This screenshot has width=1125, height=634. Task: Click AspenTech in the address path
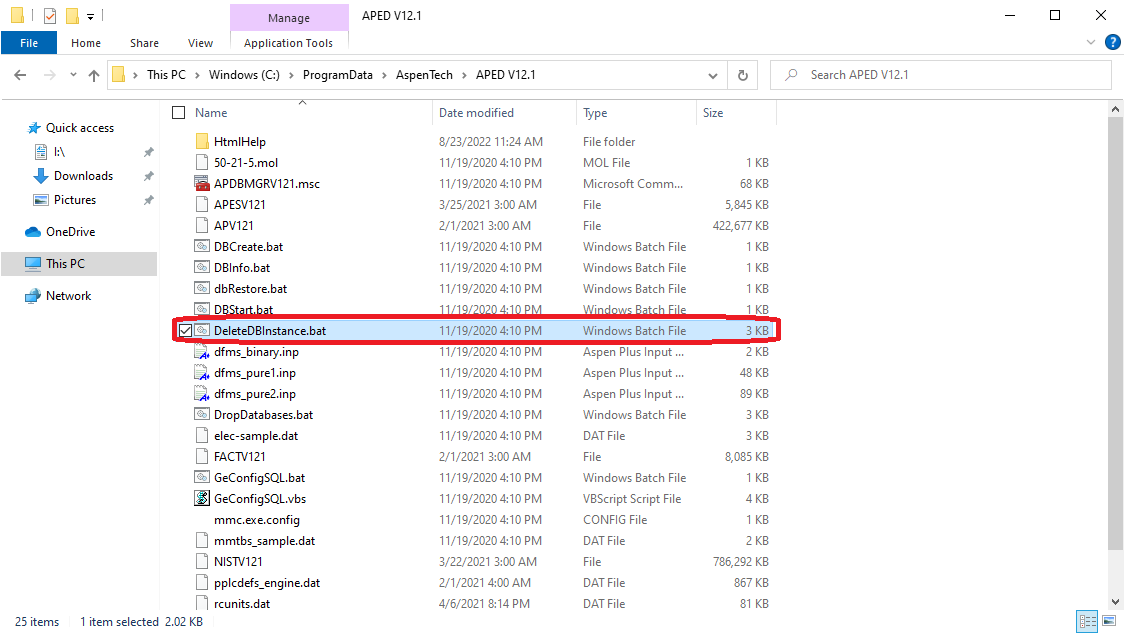coord(424,75)
